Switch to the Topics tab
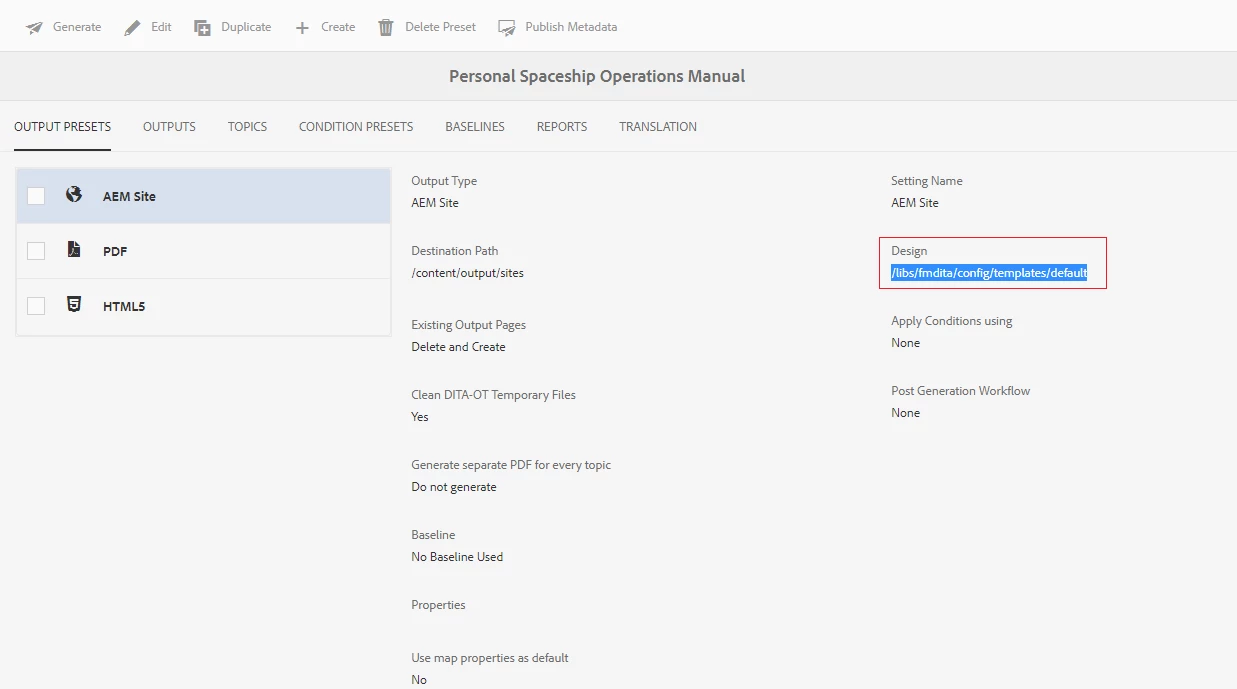 (247, 127)
